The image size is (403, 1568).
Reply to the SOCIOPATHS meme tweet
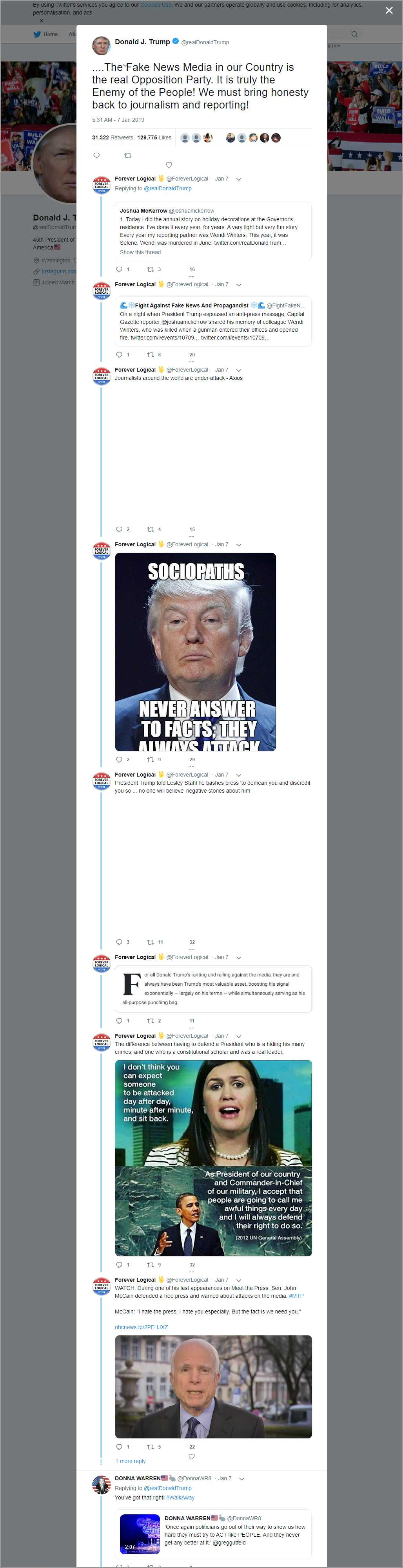click(x=119, y=760)
